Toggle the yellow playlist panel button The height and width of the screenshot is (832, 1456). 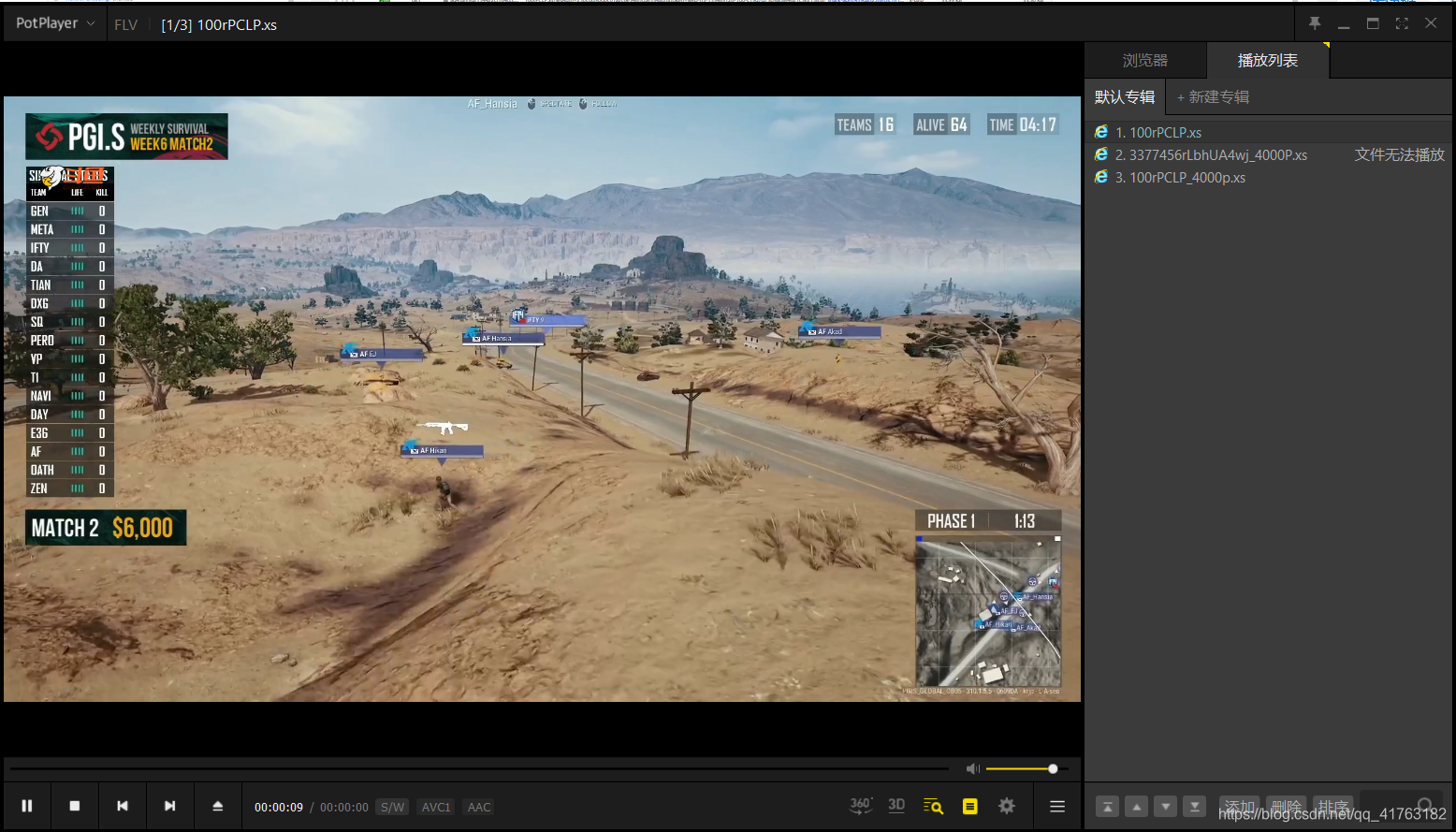pyautogui.click(x=969, y=806)
